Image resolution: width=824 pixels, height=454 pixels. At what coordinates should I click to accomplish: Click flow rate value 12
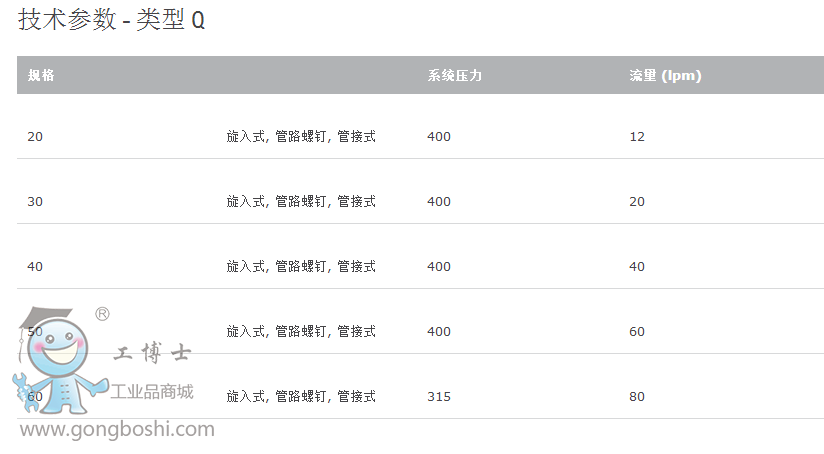(637, 137)
